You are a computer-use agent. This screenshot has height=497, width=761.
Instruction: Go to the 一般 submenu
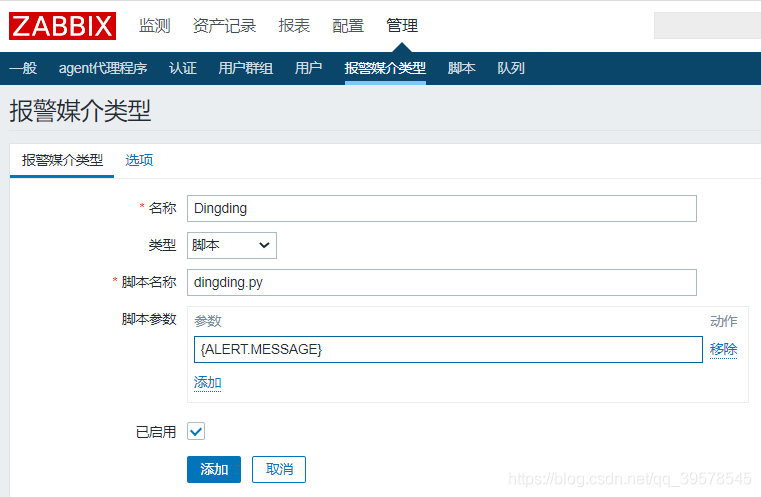pyautogui.click(x=23, y=68)
